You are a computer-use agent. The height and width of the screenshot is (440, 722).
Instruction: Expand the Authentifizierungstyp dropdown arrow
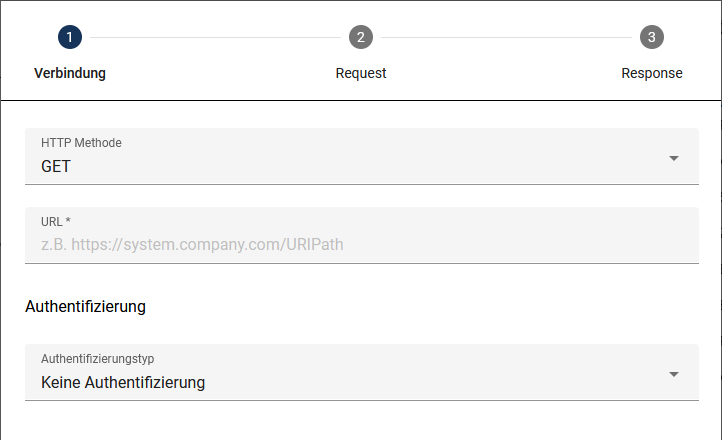point(674,374)
